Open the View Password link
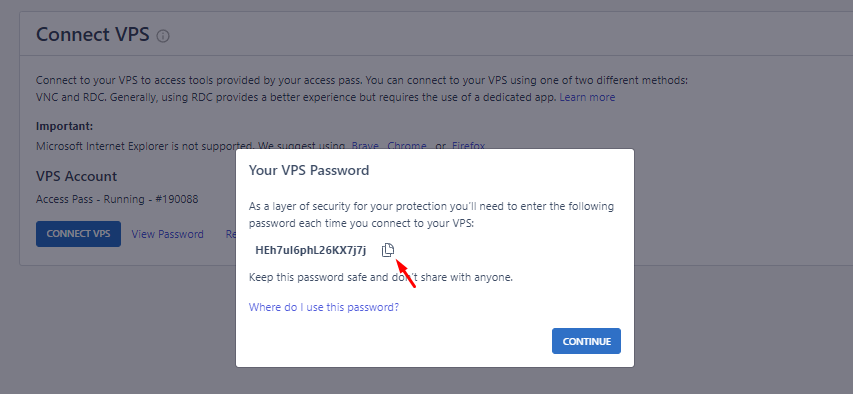Image resolution: width=853 pixels, height=394 pixels. [168, 234]
